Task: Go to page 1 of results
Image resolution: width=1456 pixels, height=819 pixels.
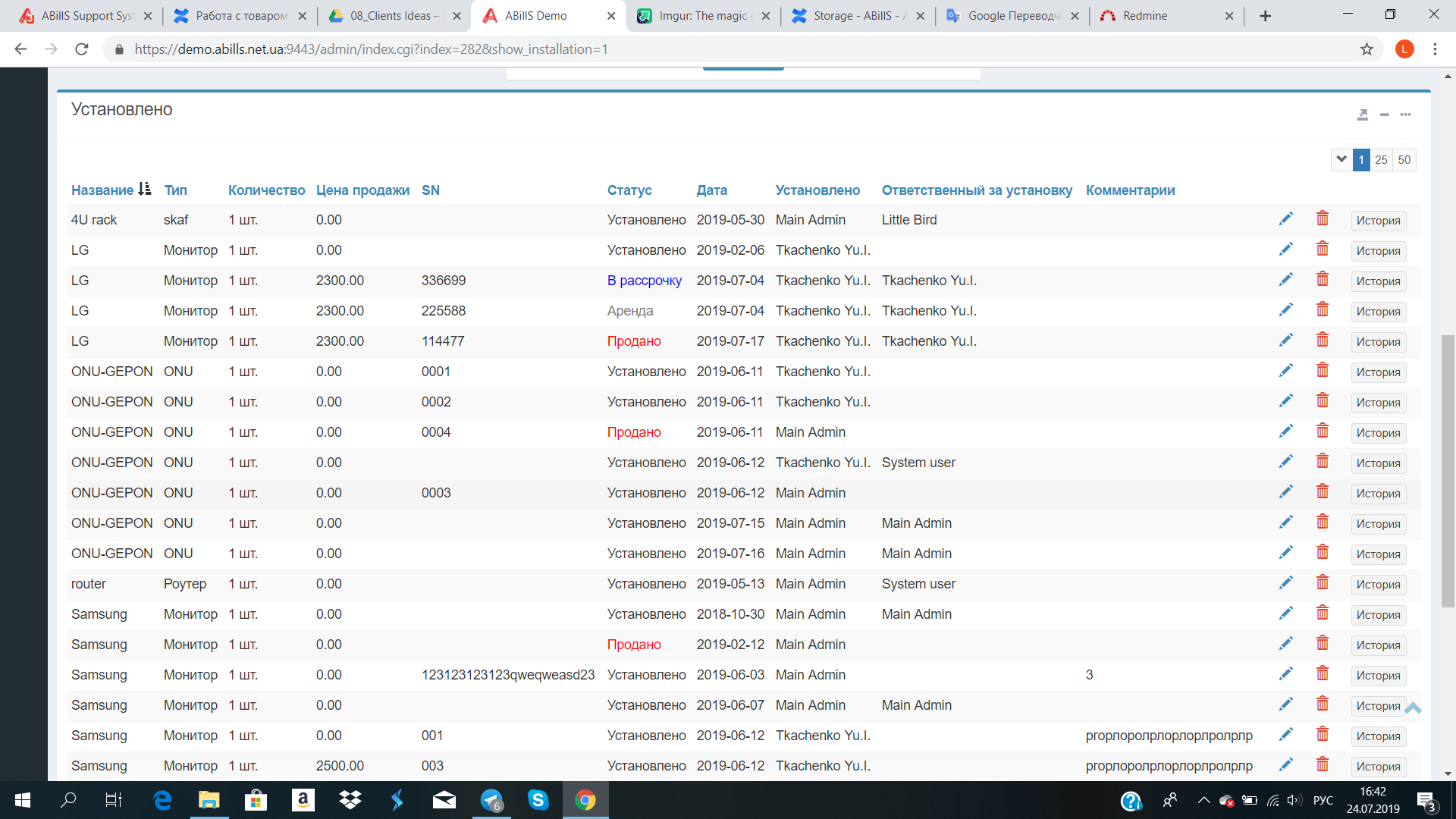Action: click(1361, 159)
